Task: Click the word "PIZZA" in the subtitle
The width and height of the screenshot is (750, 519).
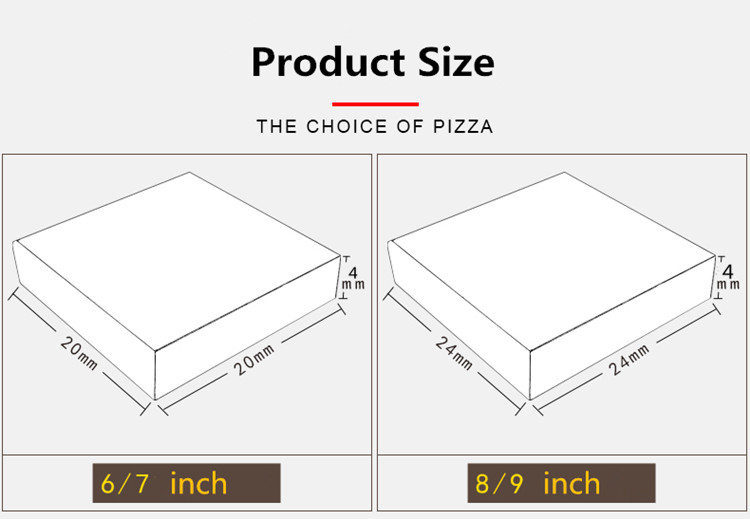Action: tap(463, 126)
